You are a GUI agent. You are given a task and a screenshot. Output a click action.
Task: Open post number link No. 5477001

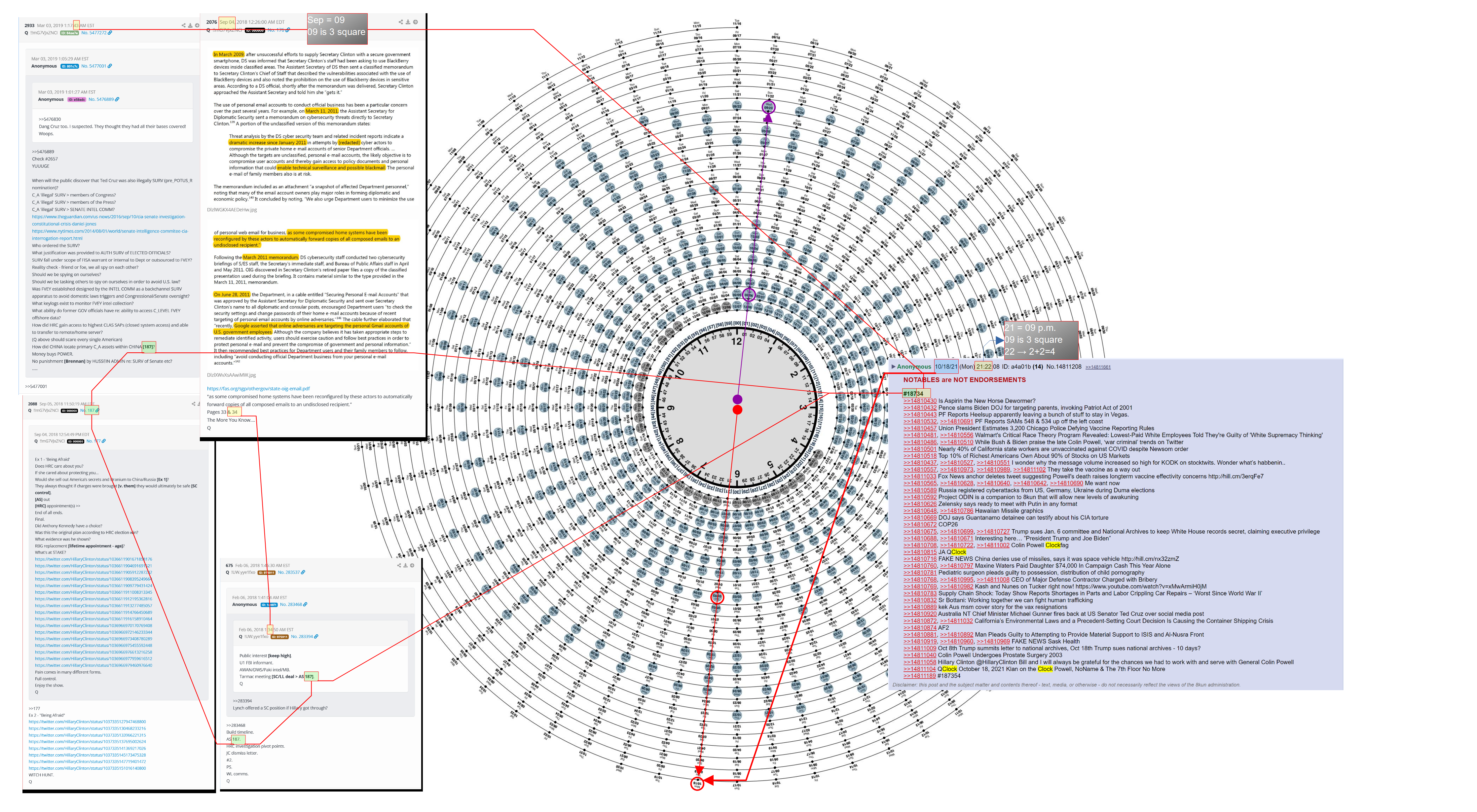click(x=94, y=66)
